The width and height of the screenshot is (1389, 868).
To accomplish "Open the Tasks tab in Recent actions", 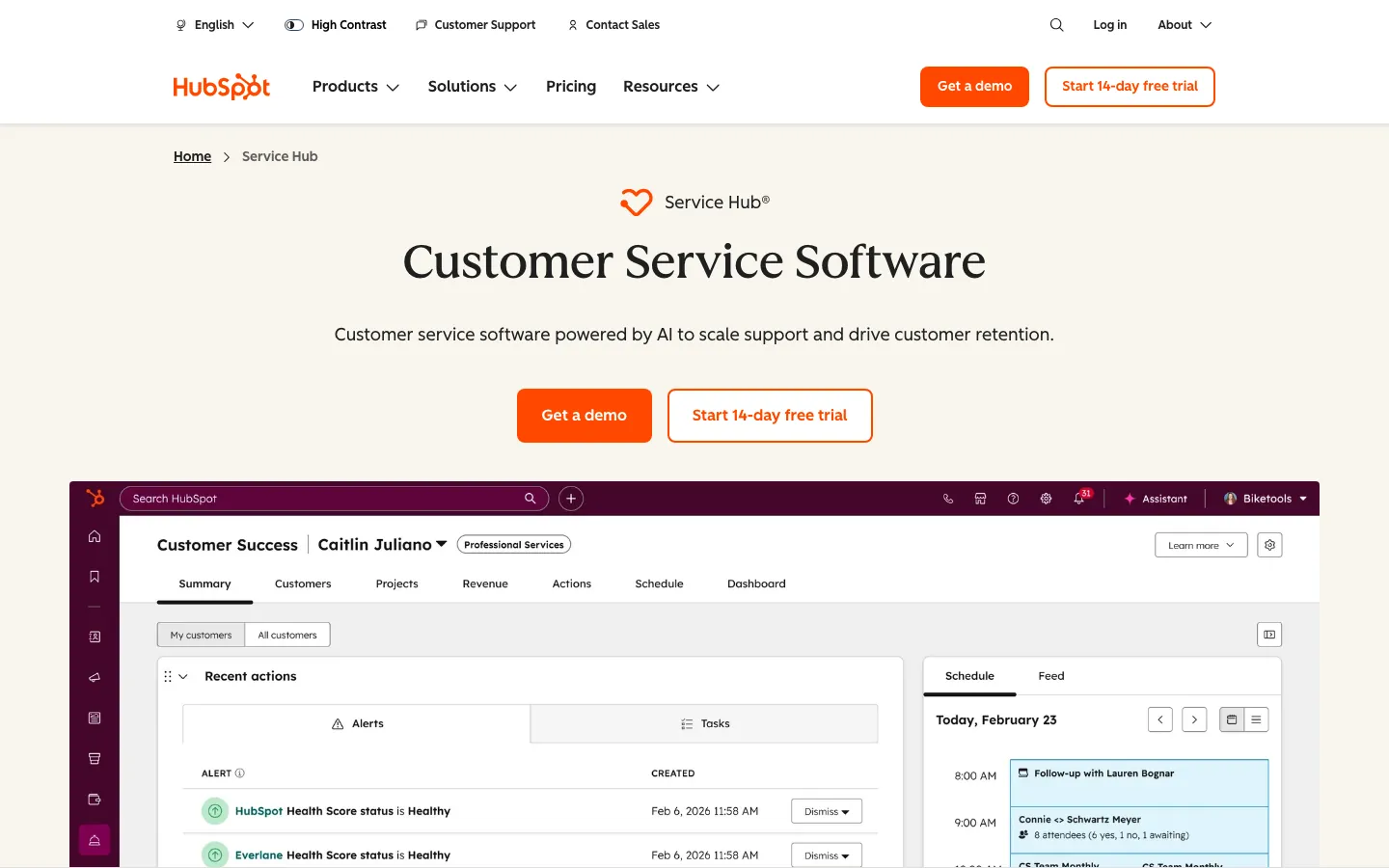I will pos(704,723).
